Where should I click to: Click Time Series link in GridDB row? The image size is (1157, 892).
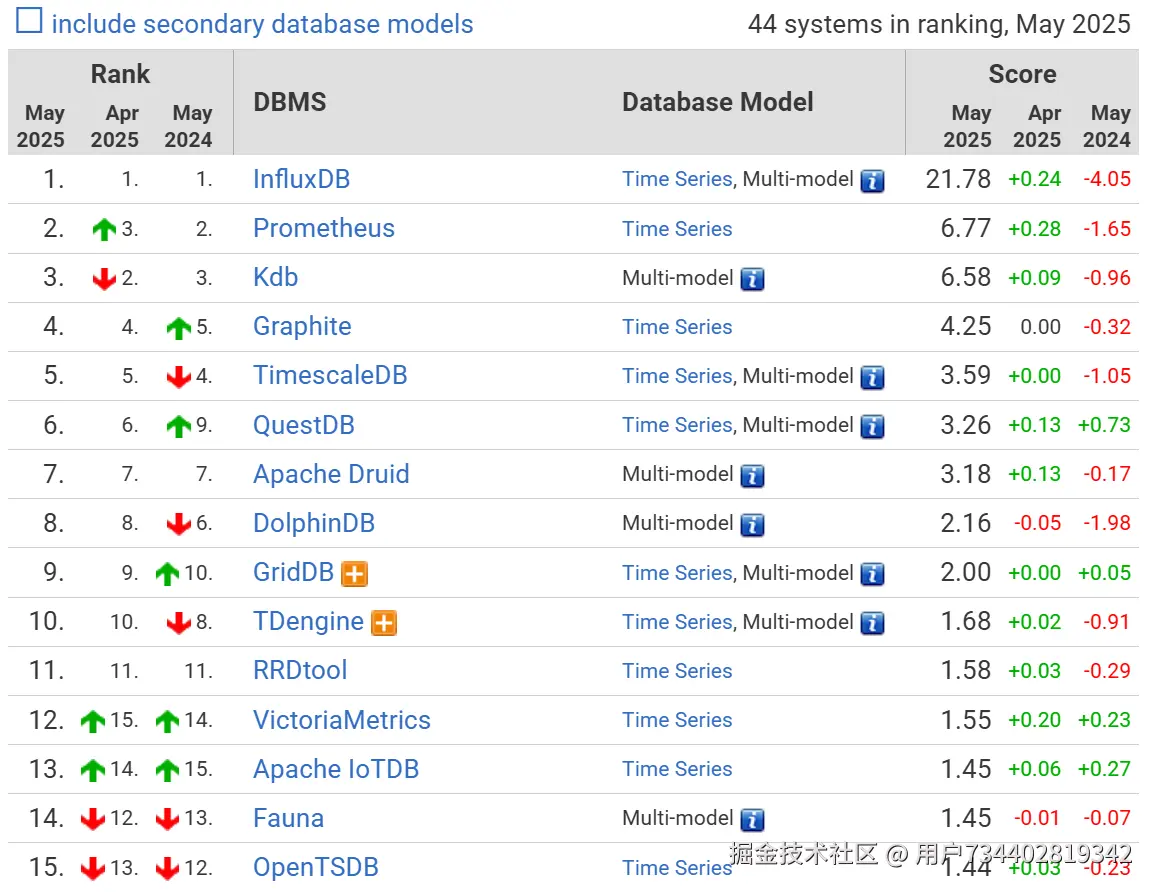pyautogui.click(x=677, y=573)
